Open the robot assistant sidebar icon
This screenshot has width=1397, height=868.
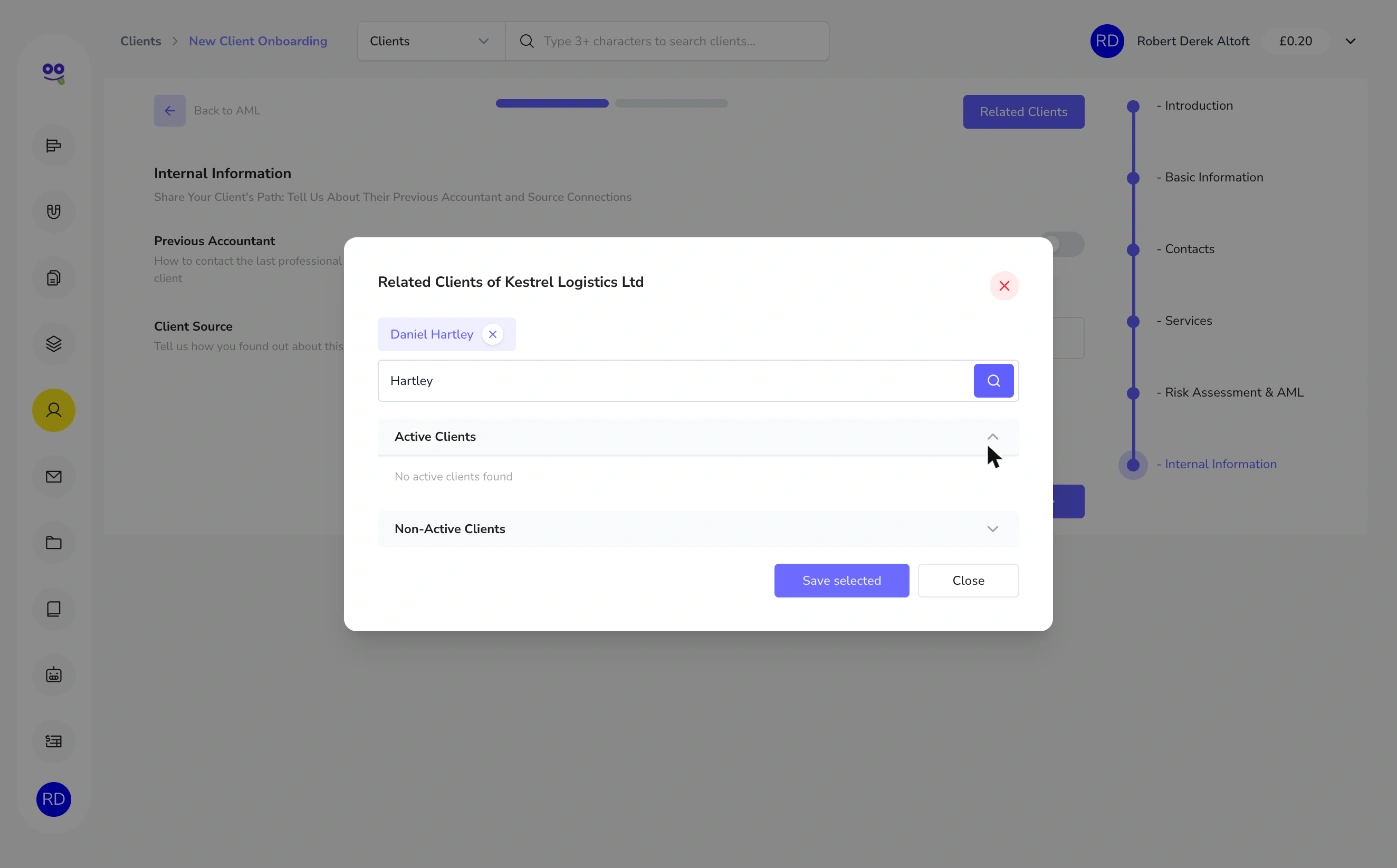(x=54, y=675)
